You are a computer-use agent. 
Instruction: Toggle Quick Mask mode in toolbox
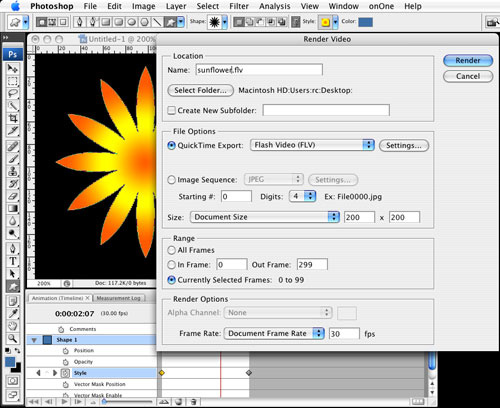pos(13,381)
